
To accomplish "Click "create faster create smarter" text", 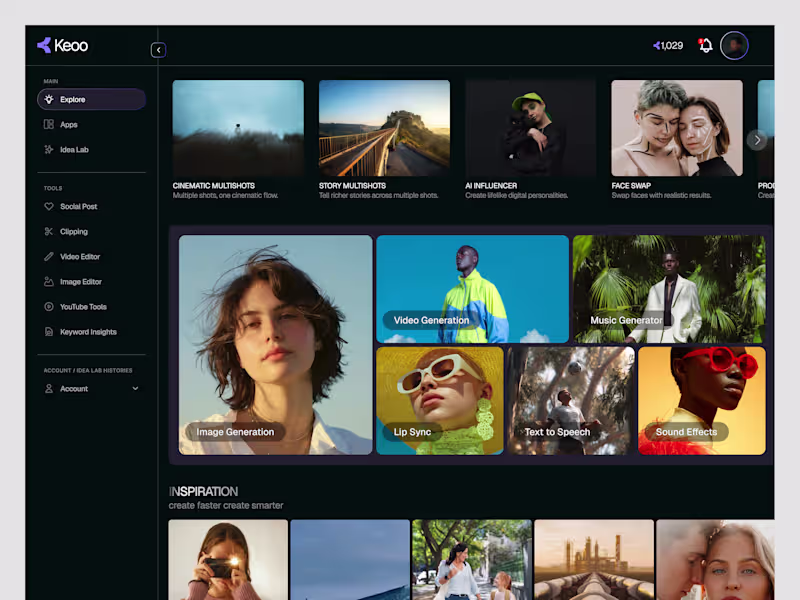I will coord(226,505).
